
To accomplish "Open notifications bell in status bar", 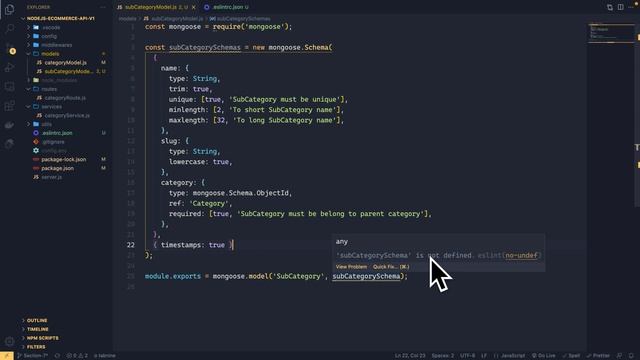I will click(631, 356).
